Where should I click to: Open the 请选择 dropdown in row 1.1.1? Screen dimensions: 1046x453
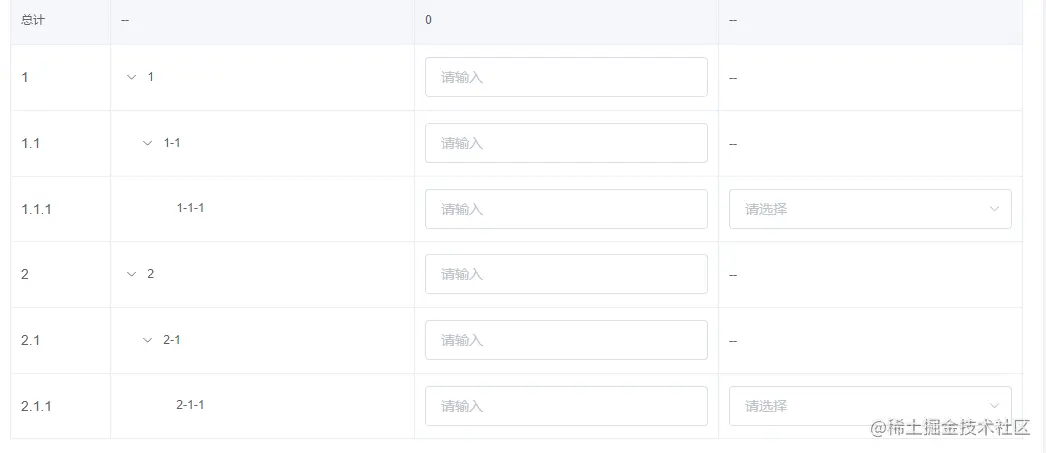pyautogui.click(x=870, y=209)
